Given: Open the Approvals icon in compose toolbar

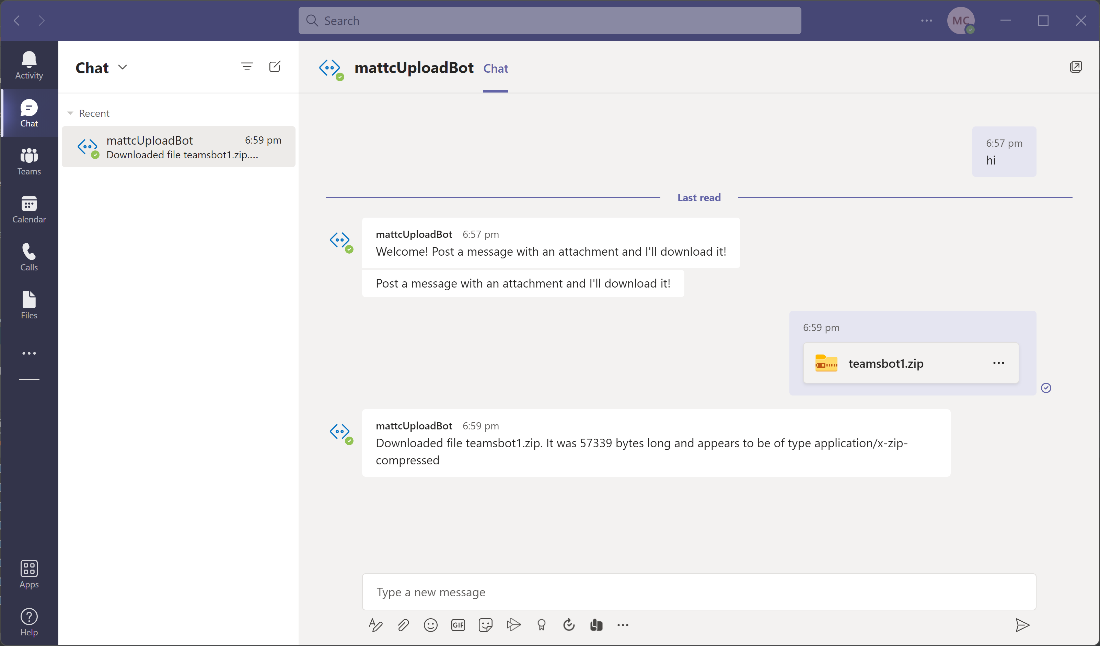Looking at the screenshot, I should point(569,625).
